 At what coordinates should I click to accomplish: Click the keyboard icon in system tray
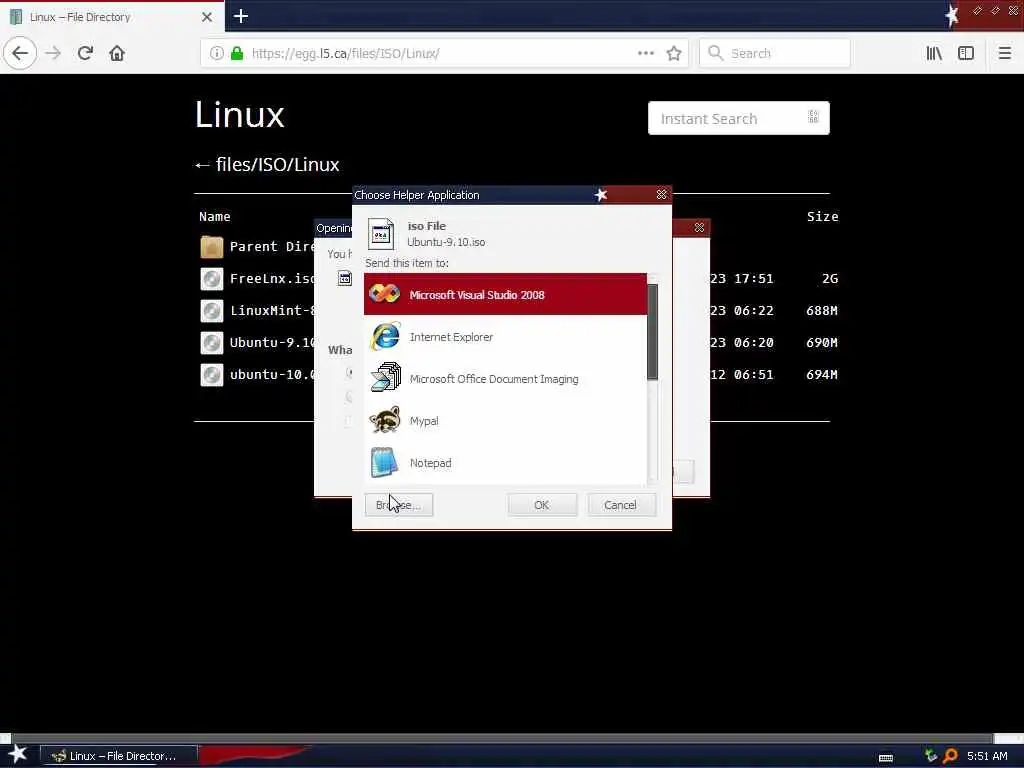click(x=886, y=757)
